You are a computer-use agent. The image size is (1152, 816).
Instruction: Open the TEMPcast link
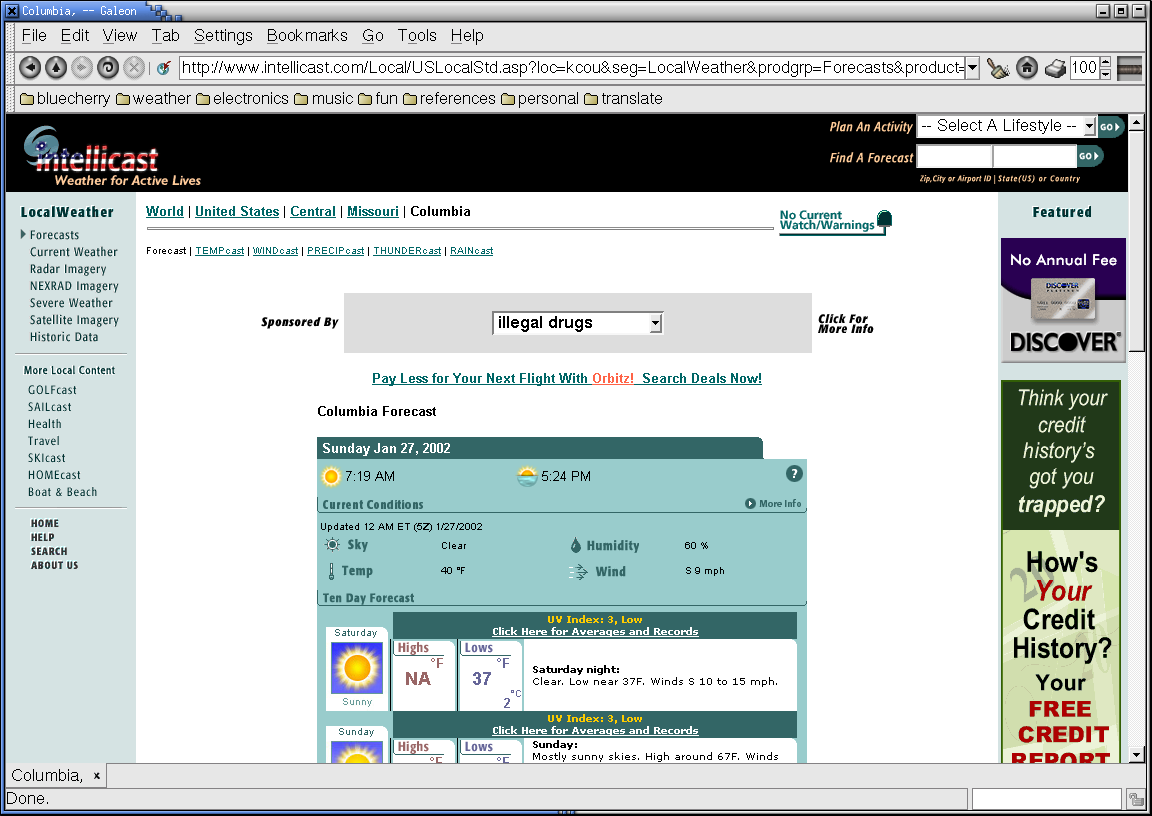coord(220,250)
